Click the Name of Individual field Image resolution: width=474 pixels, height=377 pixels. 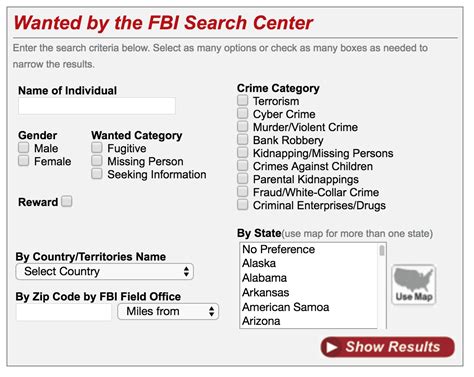click(x=97, y=106)
